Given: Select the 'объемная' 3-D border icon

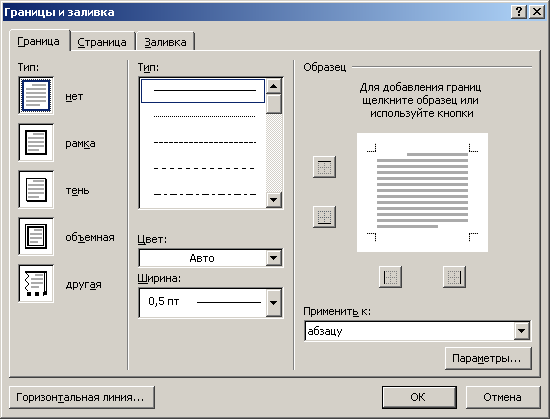Looking at the screenshot, I should (x=36, y=236).
